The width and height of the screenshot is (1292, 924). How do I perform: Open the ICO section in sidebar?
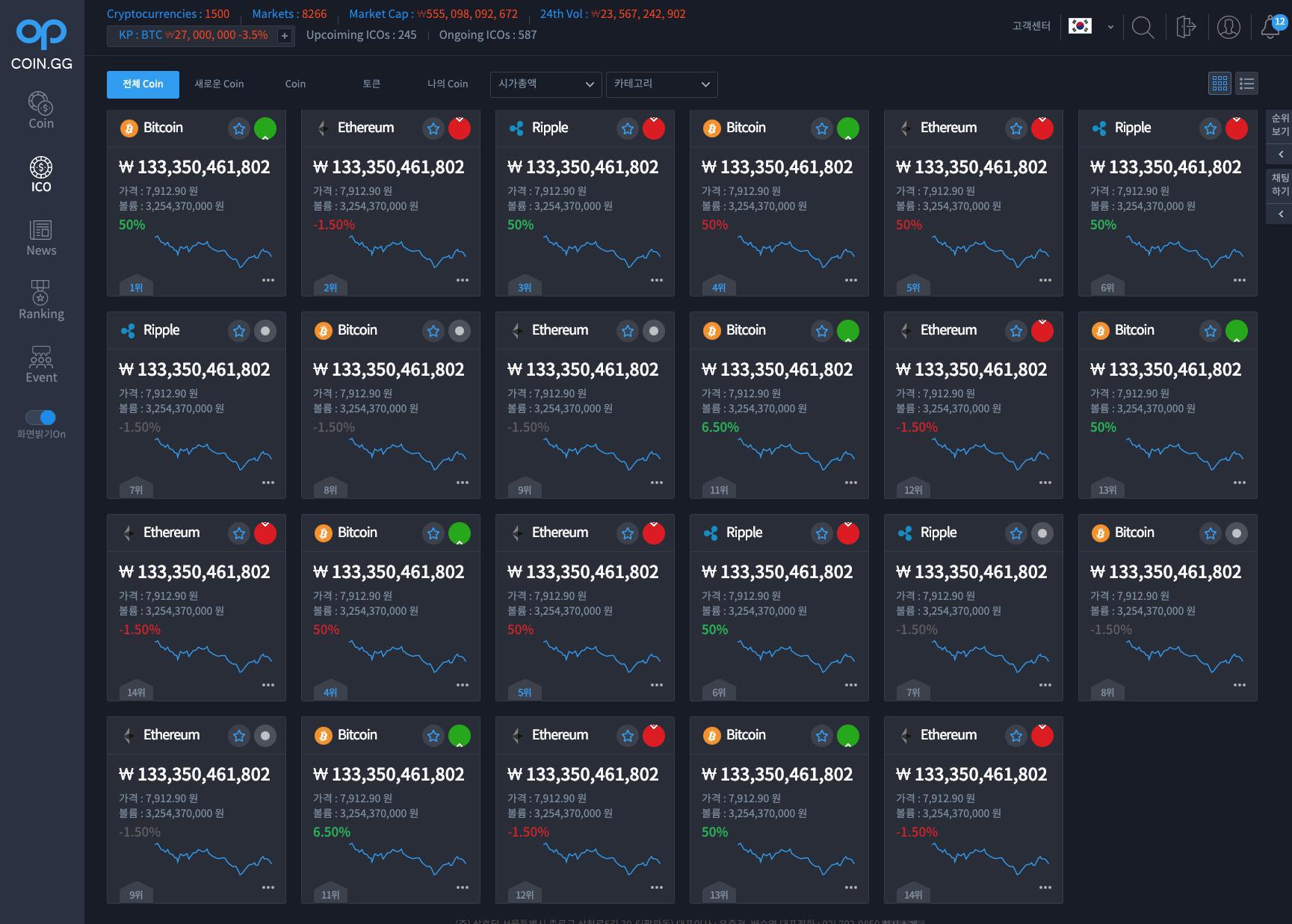click(x=41, y=174)
